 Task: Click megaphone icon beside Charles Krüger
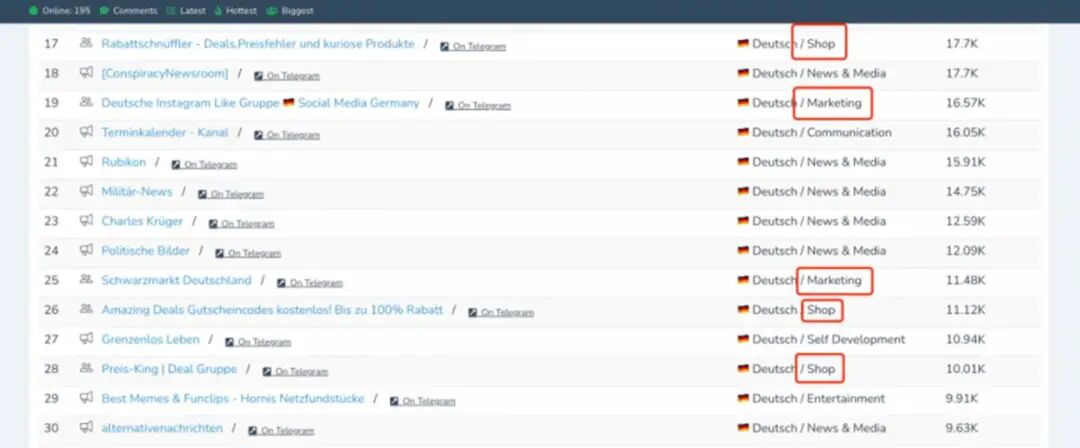coord(86,221)
